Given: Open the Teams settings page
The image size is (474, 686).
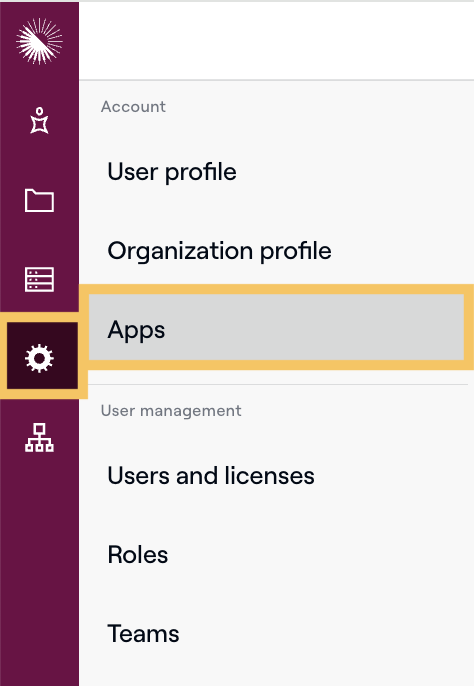Looking at the screenshot, I should [143, 634].
